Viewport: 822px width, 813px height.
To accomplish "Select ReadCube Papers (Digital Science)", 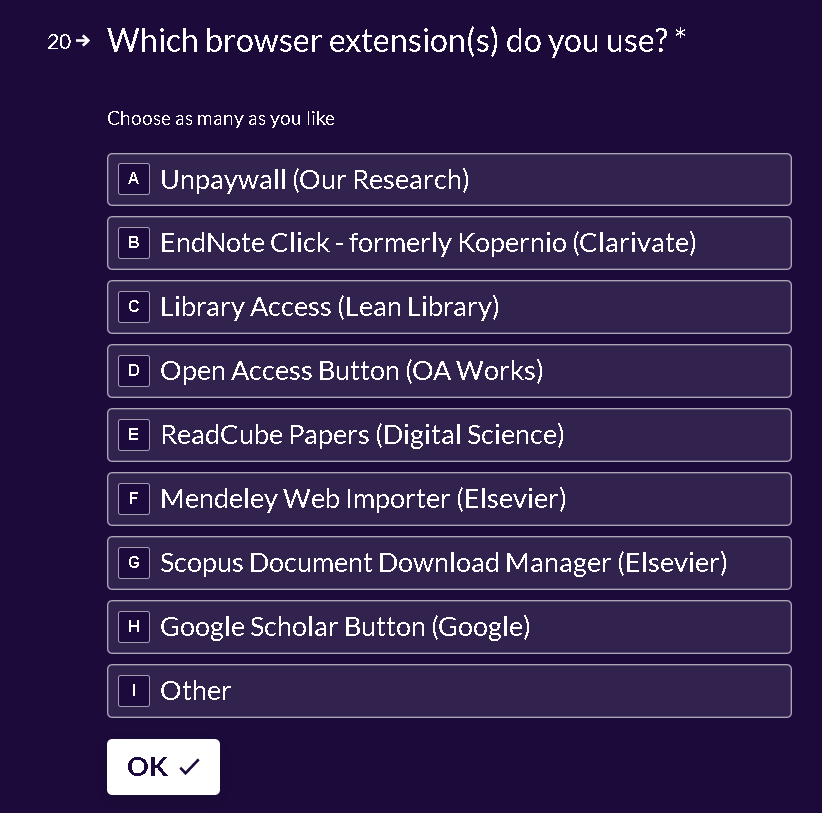I will pos(449,435).
